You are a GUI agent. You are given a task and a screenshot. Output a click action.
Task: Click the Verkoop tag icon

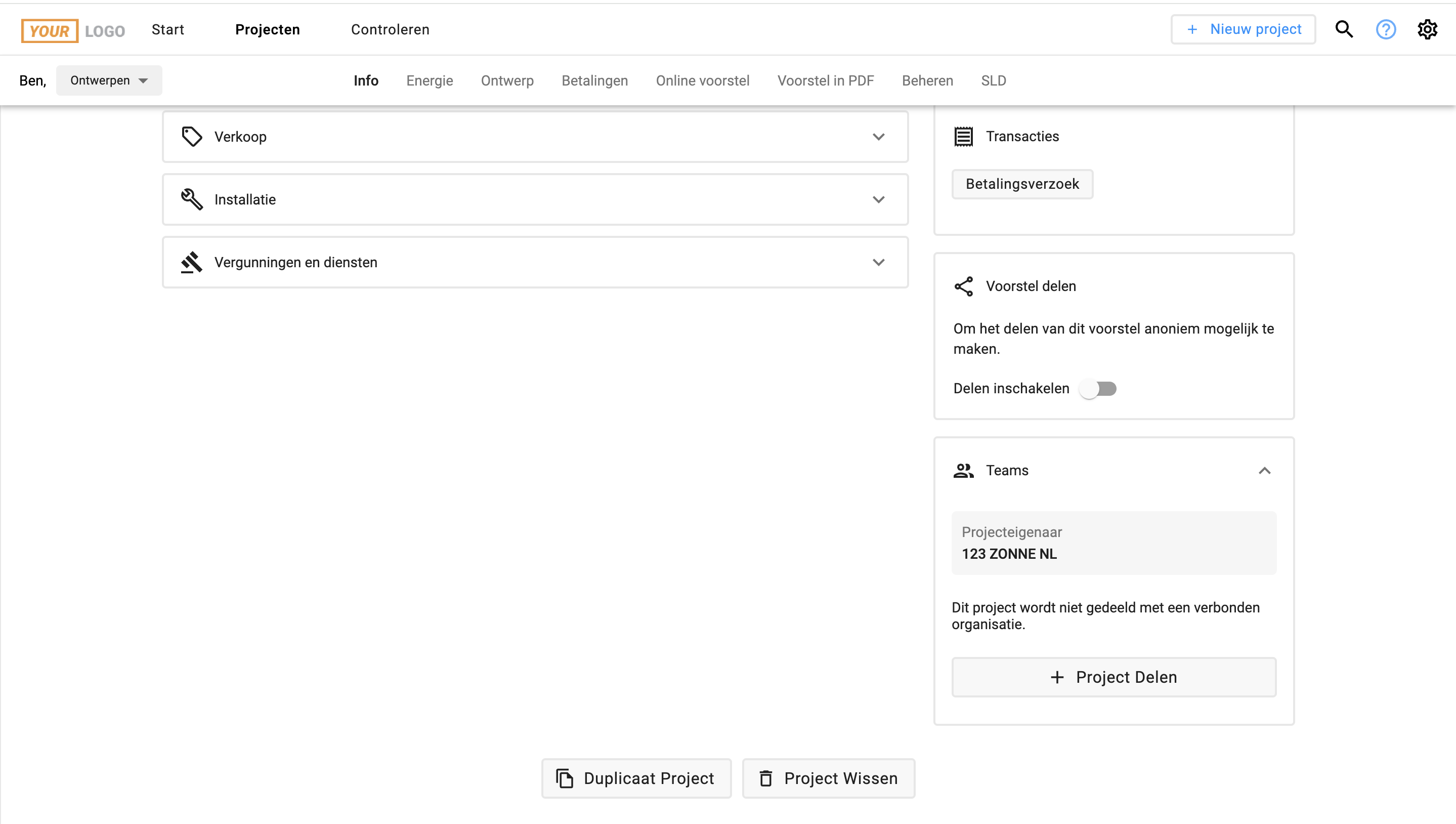click(192, 136)
